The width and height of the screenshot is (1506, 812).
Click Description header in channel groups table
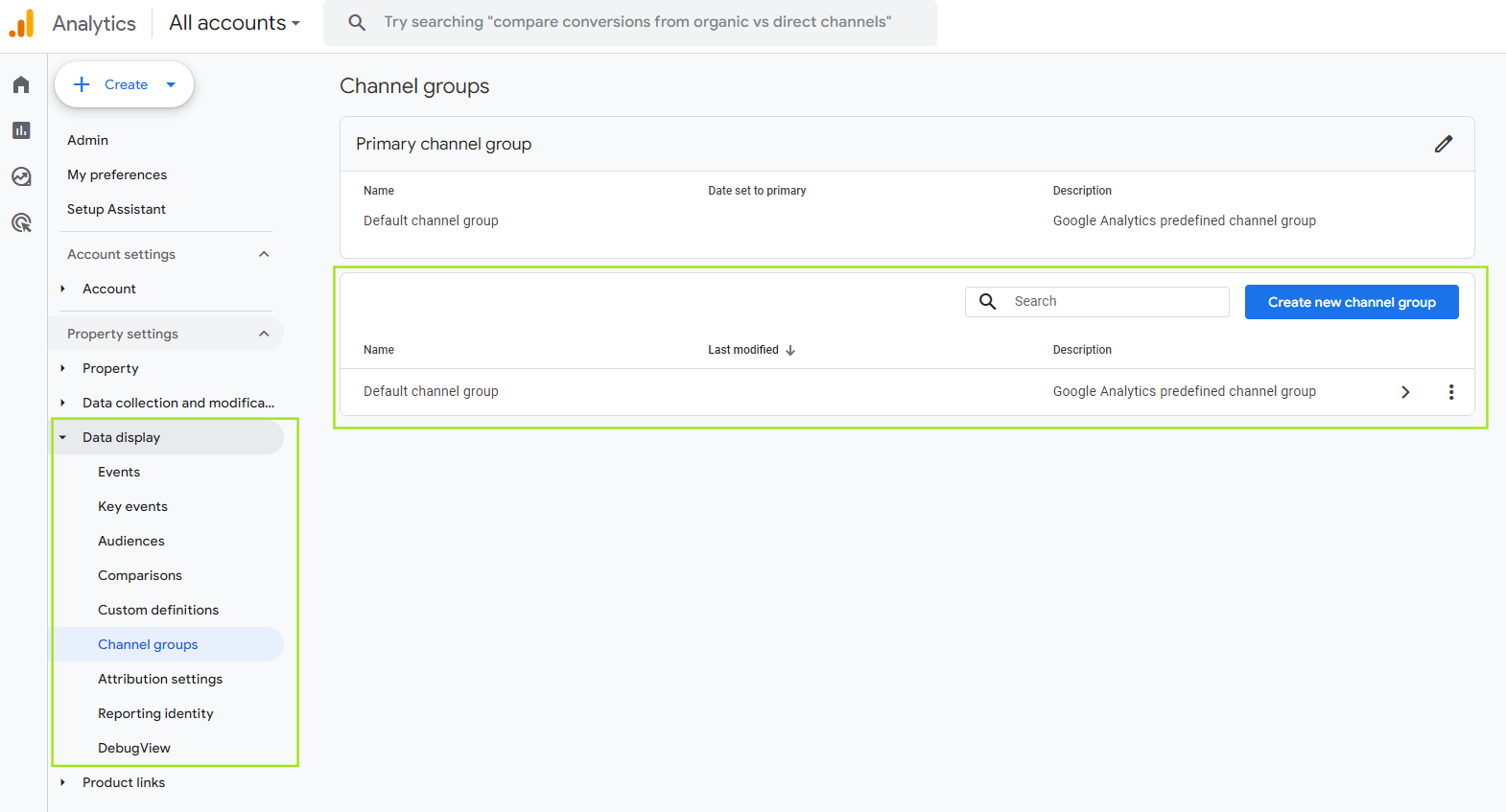[1082, 350]
